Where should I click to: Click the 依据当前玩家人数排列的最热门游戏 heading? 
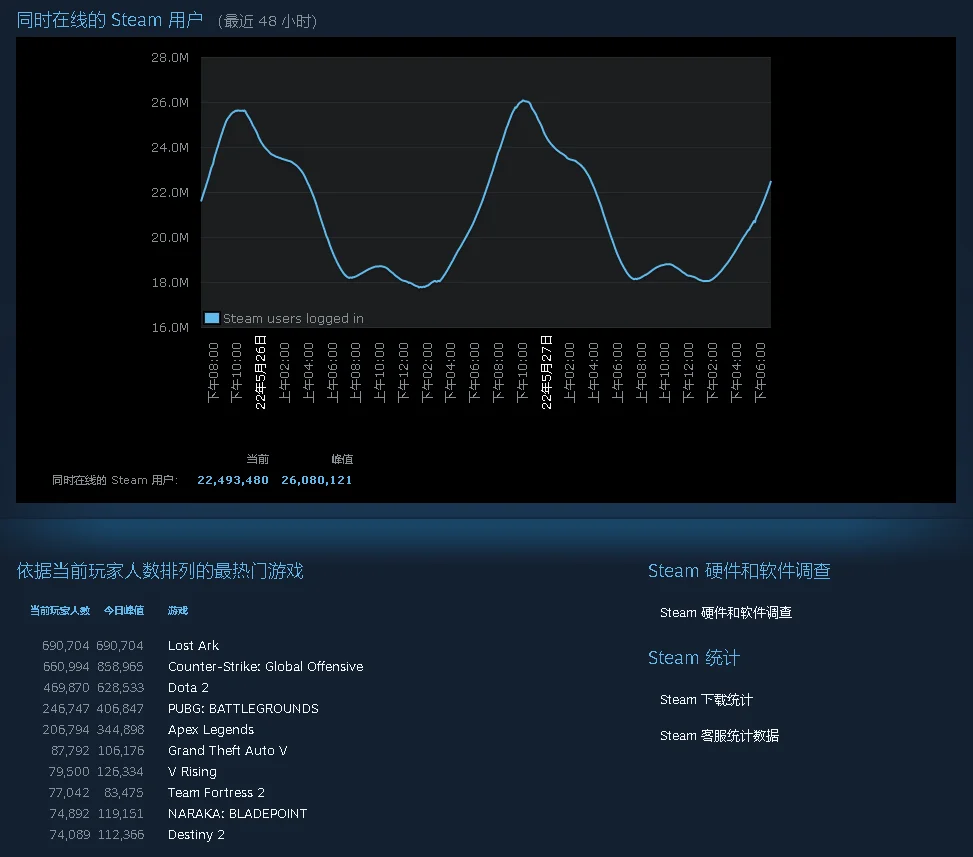tap(160, 571)
